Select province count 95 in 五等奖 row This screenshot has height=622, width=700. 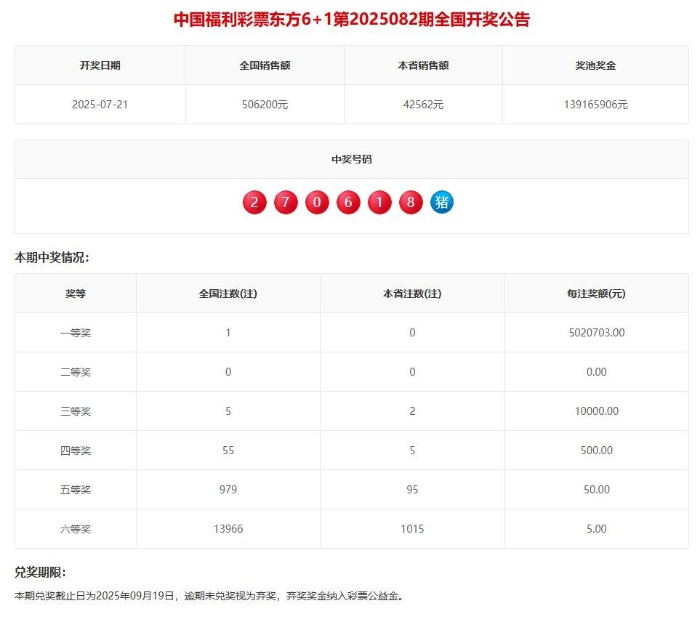click(x=412, y=489)
